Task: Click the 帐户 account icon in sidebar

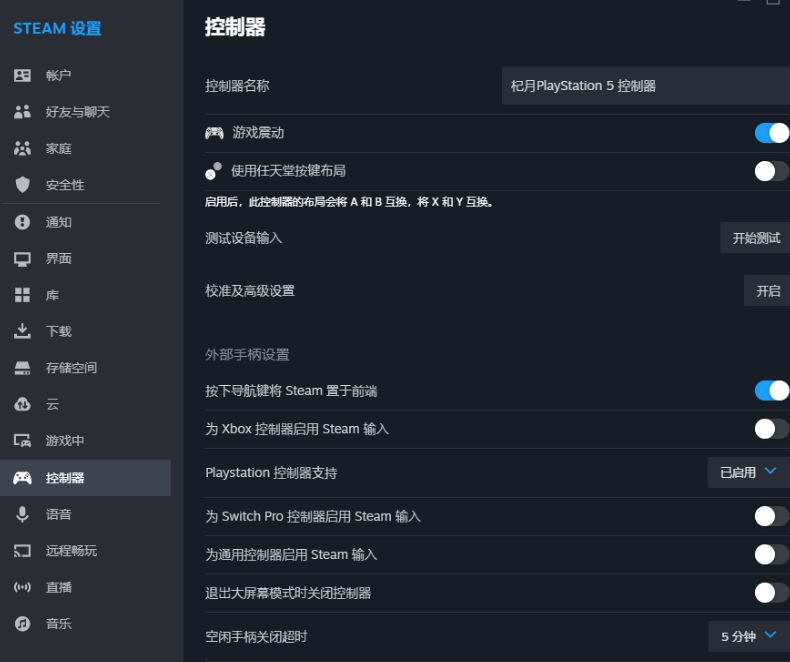Action: tap(22, 76)
